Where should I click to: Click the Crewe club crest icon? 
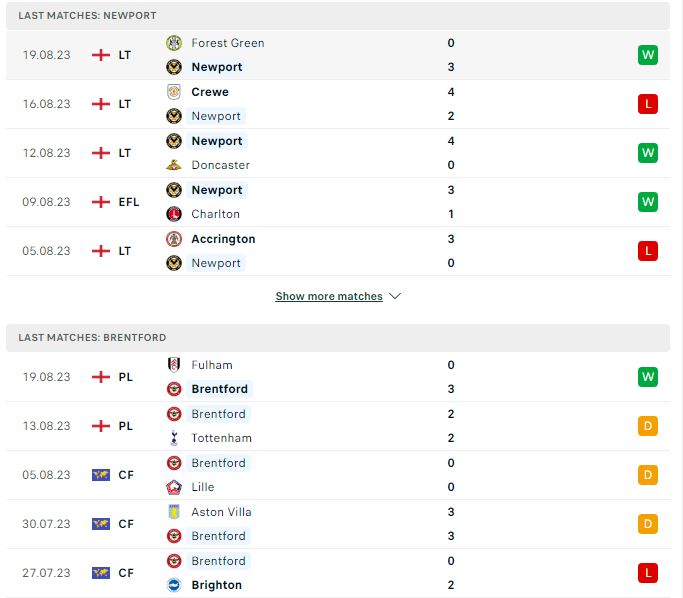click(x=174, y=92)
